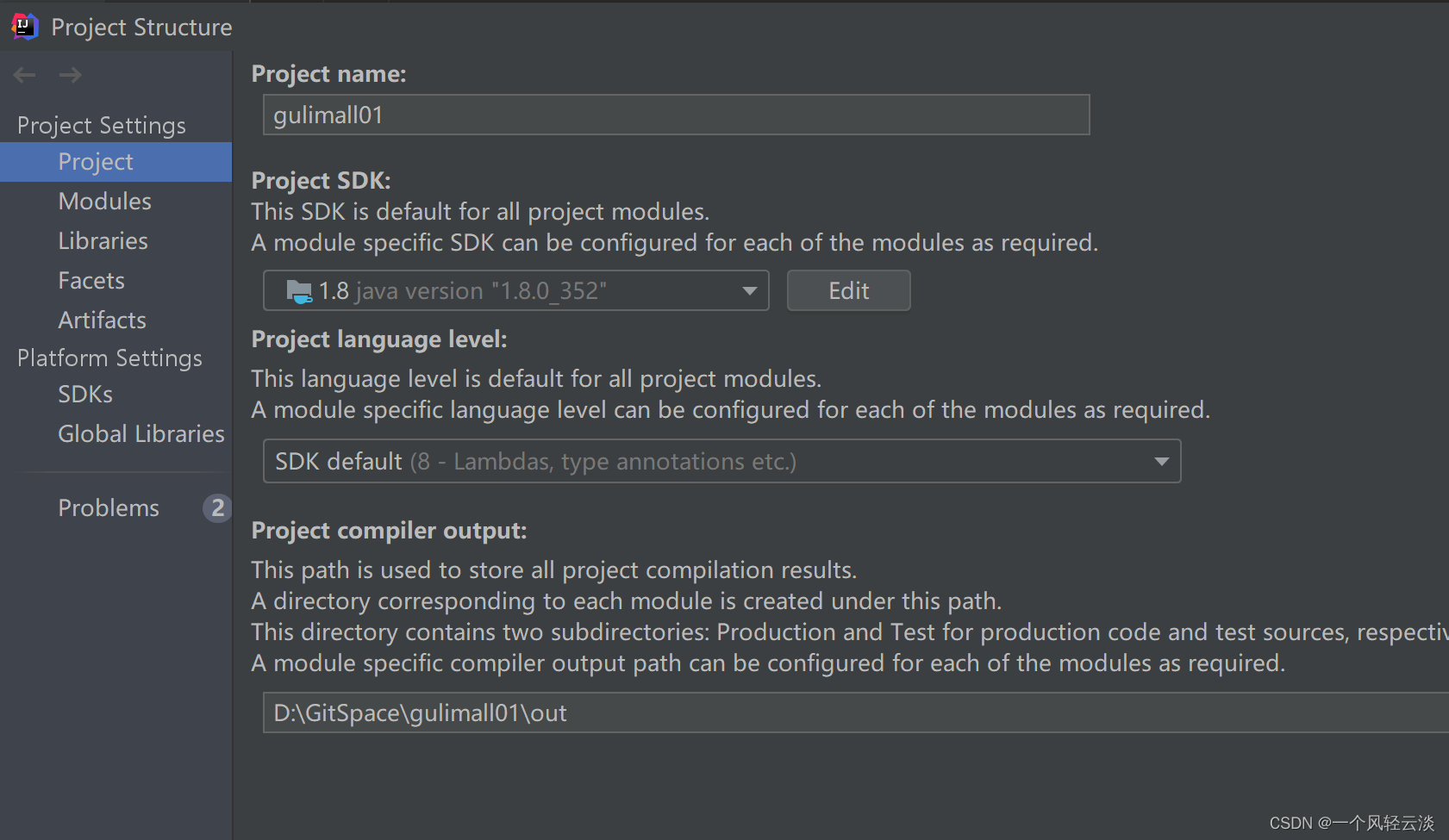Click the JDK folder icon in SDK selector
Image resolution: width=1449 pixels, height=840 pixels.
pyautogui.click(x=298, y=291)
